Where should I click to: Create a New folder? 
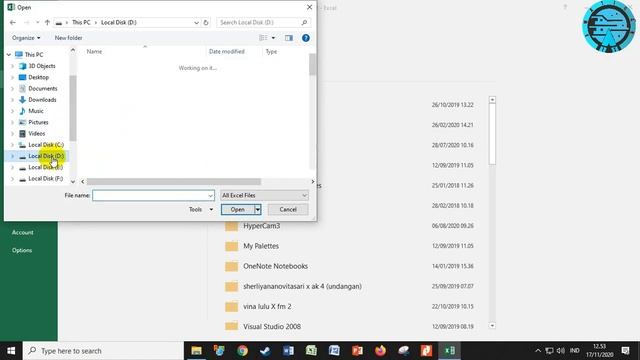69,38
